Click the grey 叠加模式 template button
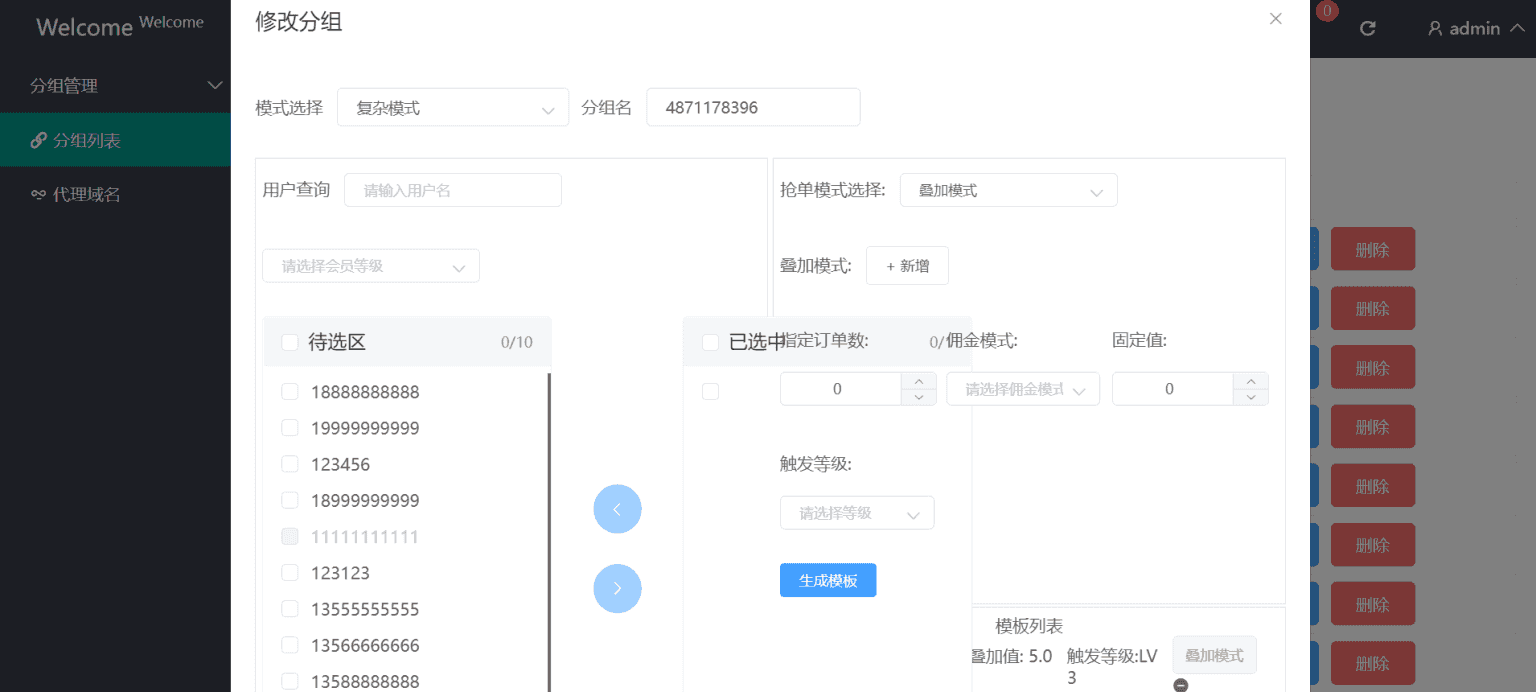The width and height of the screenshot is (1536, 692). 1214,655
